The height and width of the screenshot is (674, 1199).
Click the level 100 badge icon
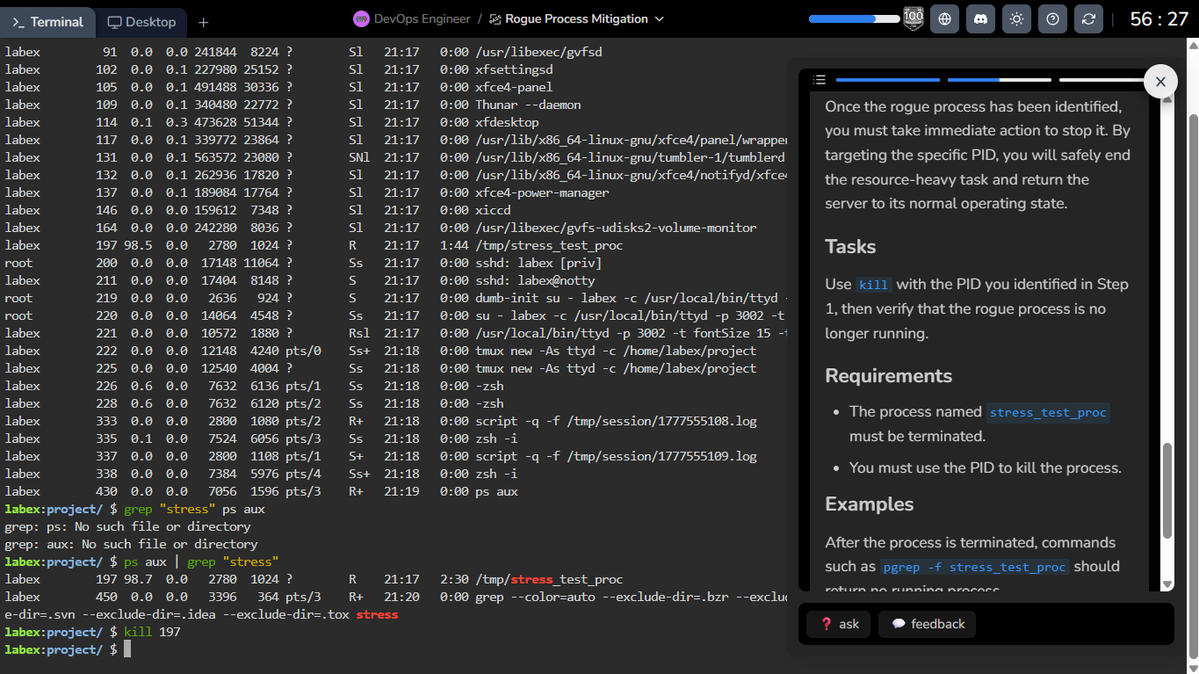tap(913, 19)
